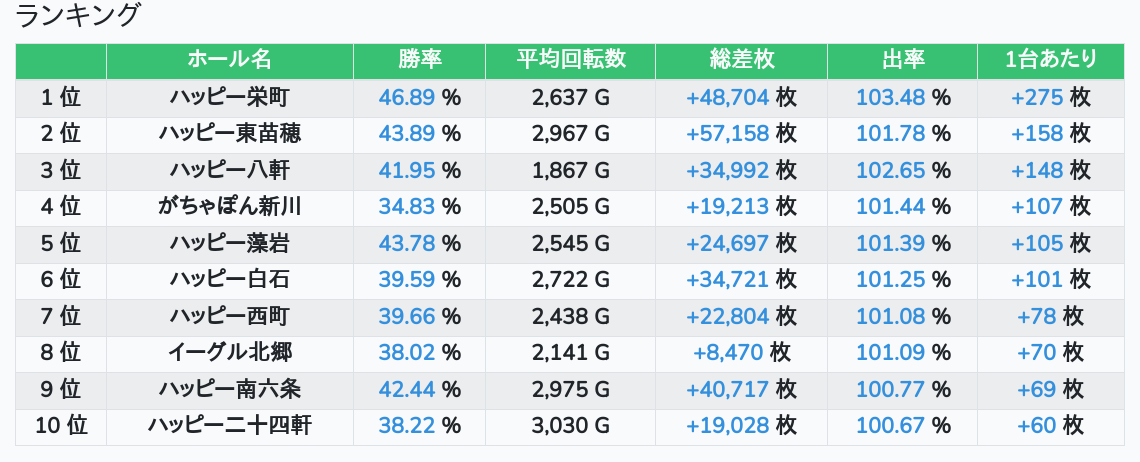Click the 1台あたり column header

pos(1050,60)
